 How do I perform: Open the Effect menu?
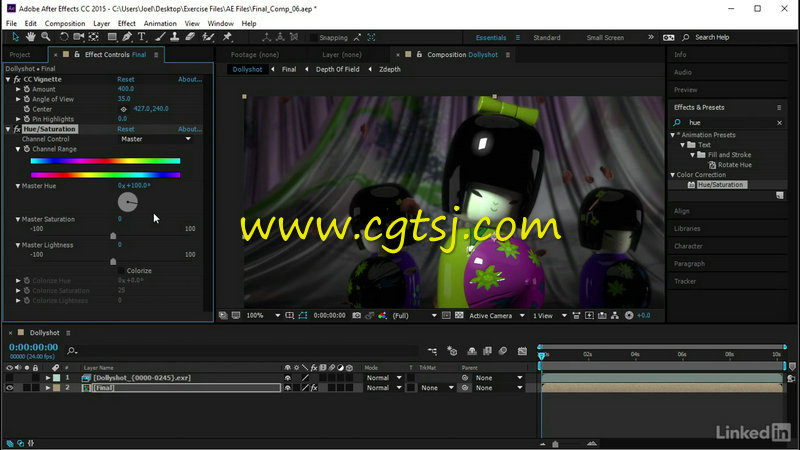127,23
